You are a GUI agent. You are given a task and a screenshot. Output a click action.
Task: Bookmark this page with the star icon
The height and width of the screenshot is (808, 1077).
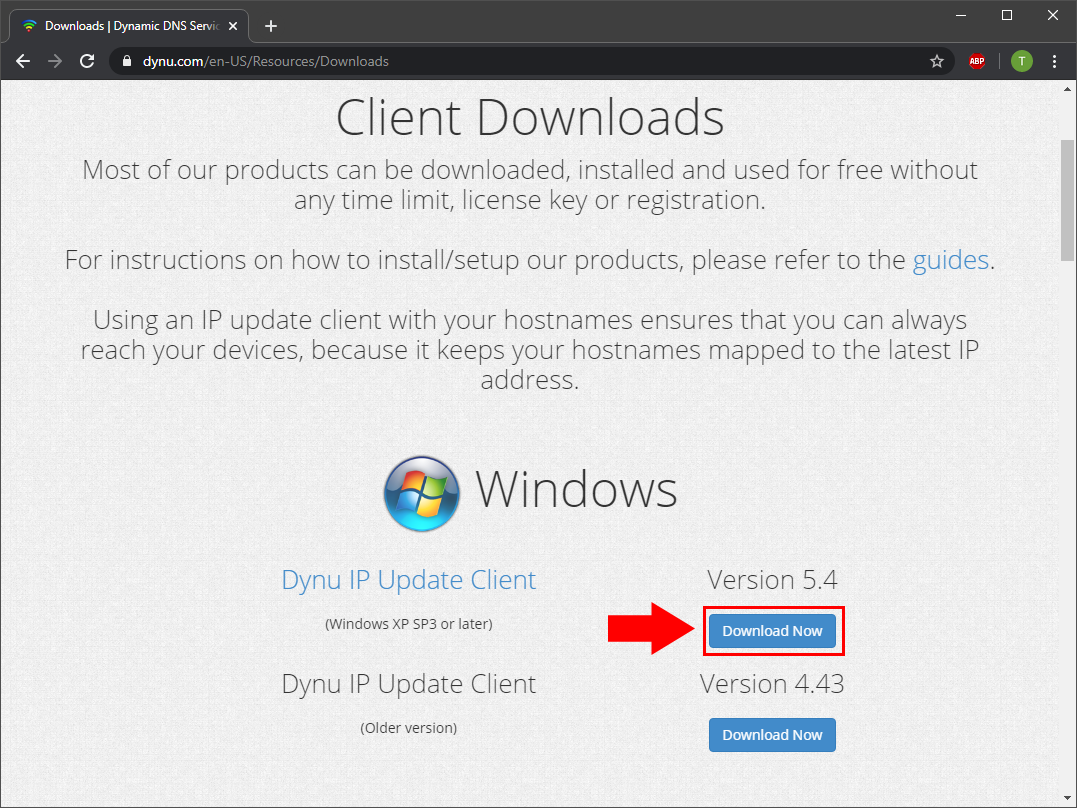tap(937, 61)
